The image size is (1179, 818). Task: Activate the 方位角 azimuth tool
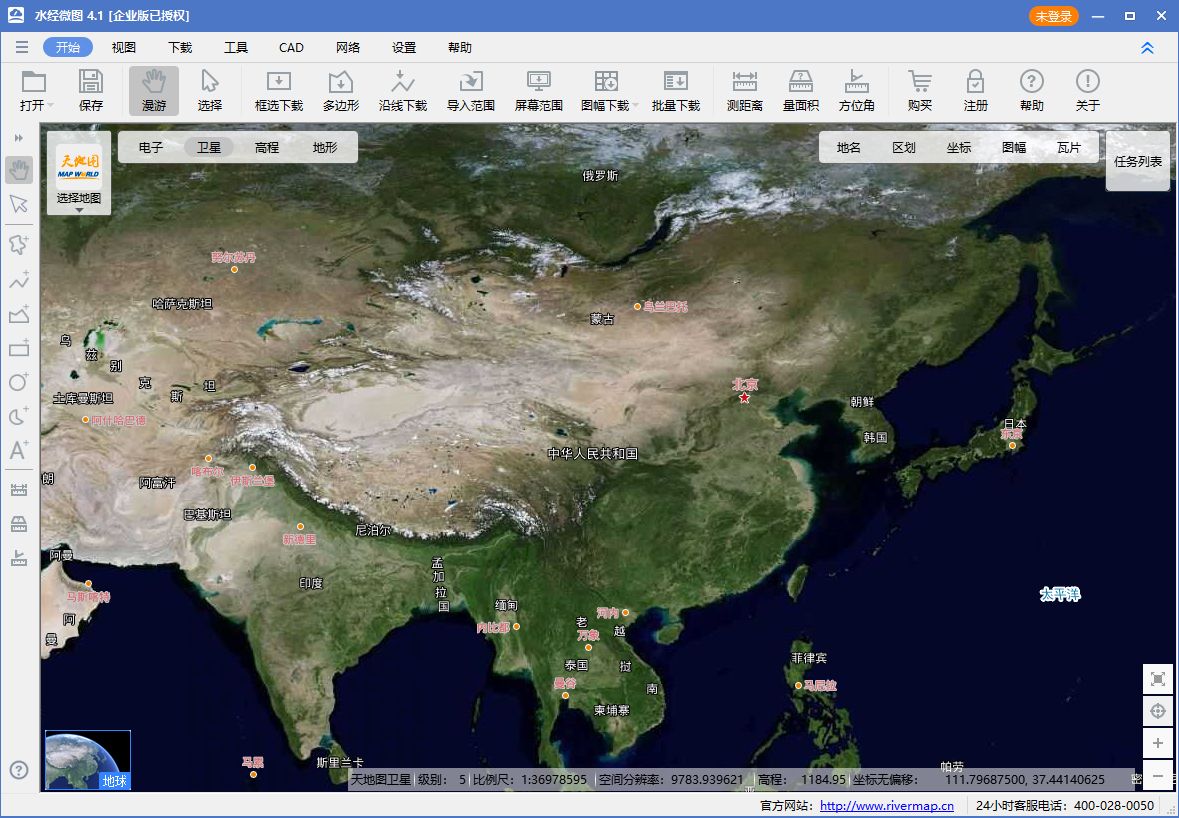tap(856, 90)
